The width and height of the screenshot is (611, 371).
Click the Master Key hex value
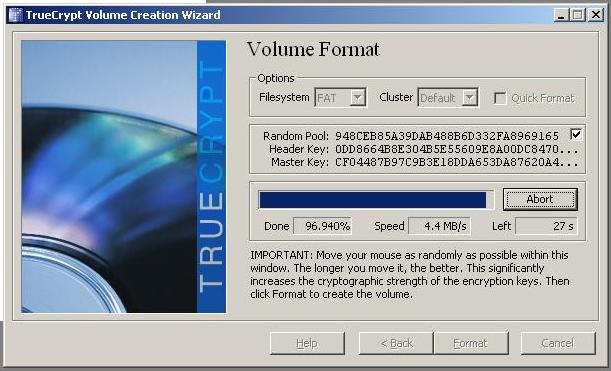pyautogui.click(x=457, y=162)
